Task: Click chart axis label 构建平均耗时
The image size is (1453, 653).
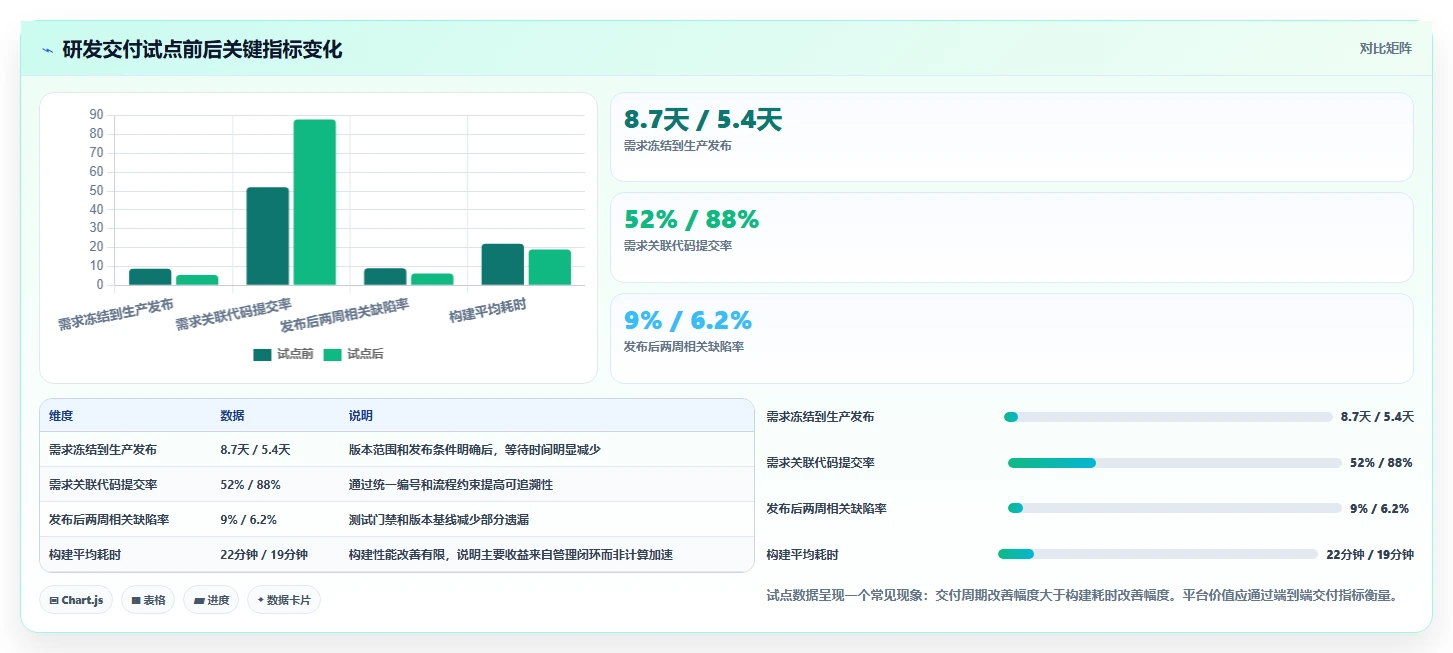Action: (x=488, y=310)
